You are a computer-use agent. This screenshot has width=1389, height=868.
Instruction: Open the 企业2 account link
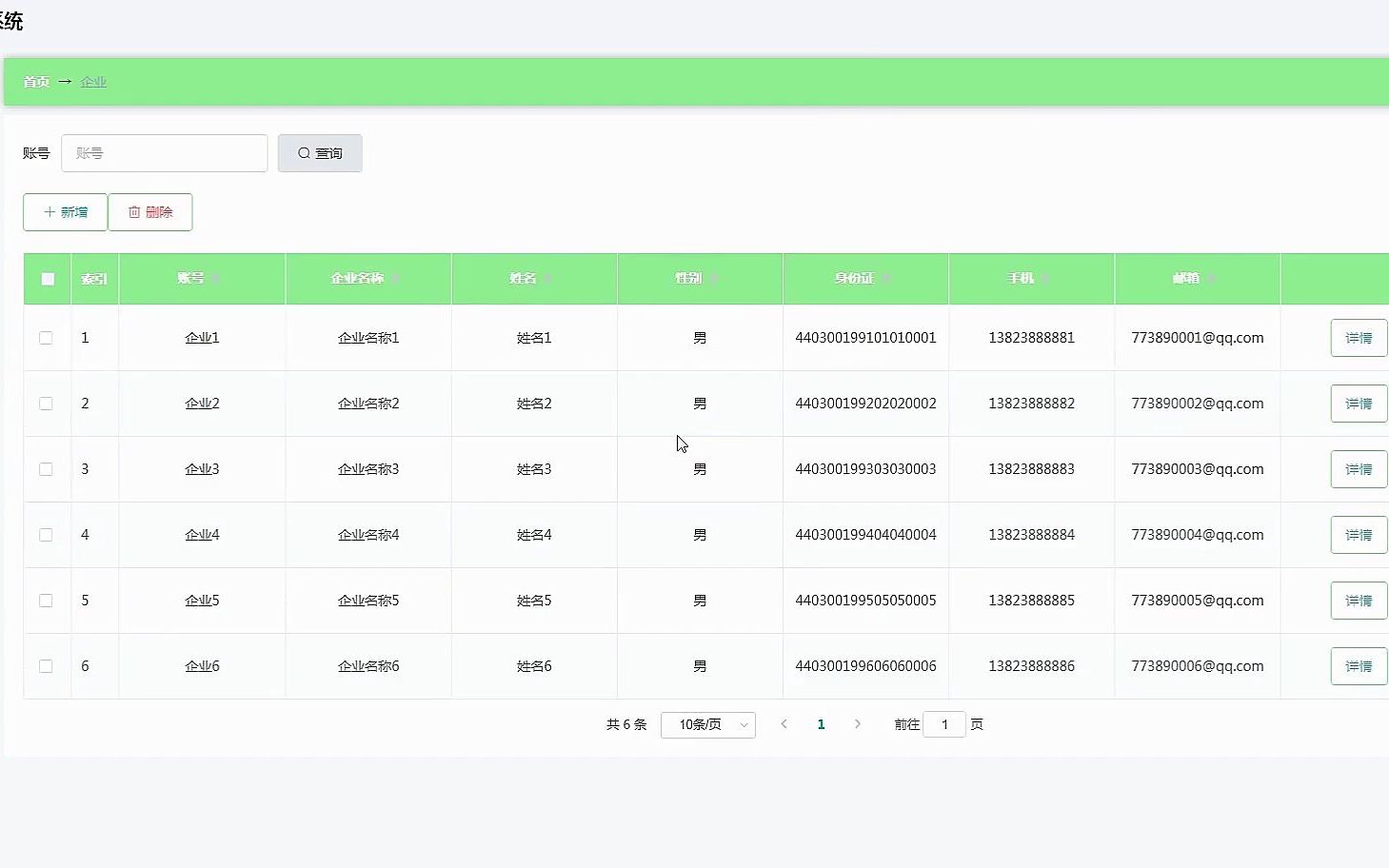[202, 404]
